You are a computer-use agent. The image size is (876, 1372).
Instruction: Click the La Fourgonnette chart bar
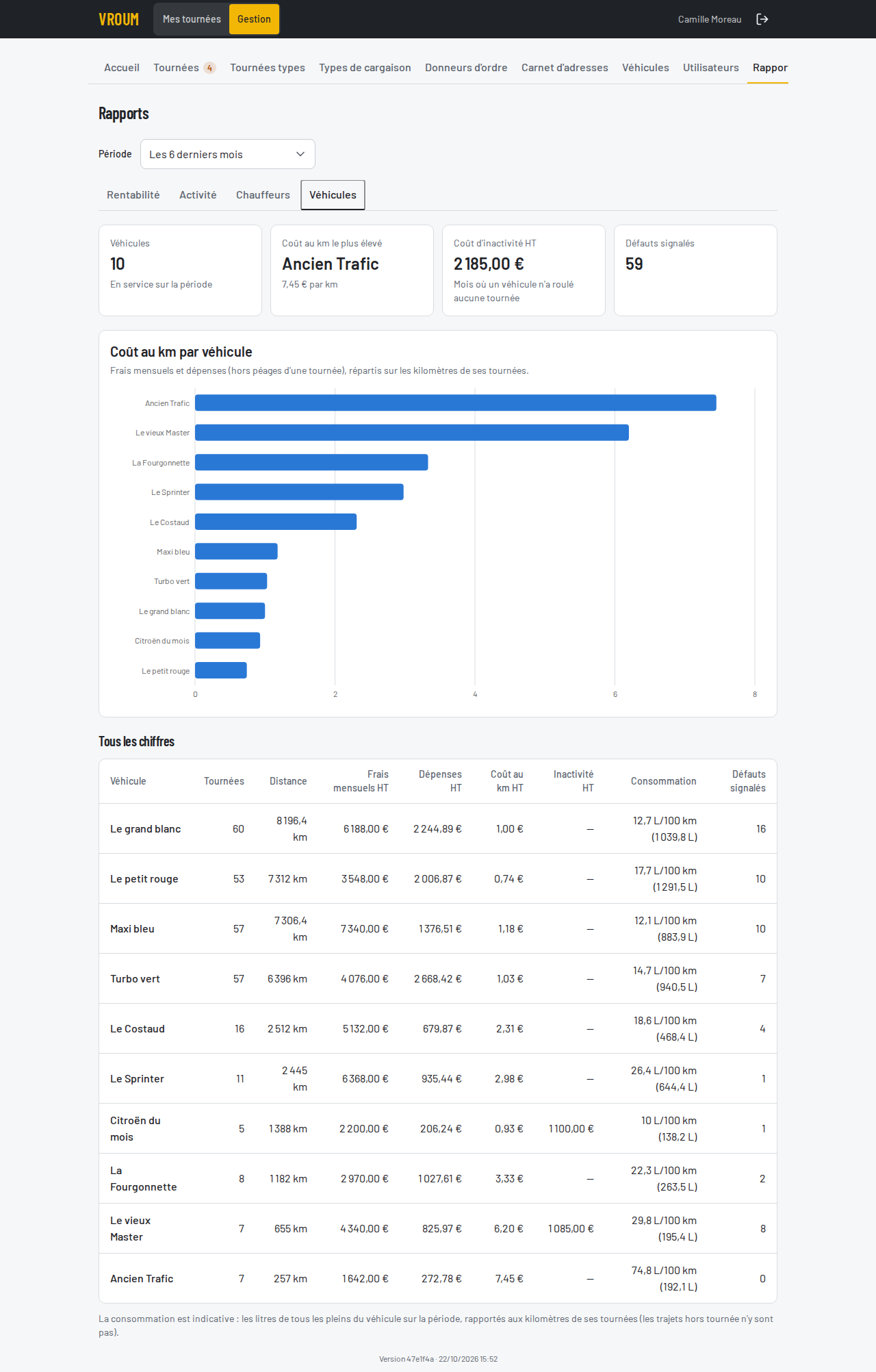tap(311, 462)
